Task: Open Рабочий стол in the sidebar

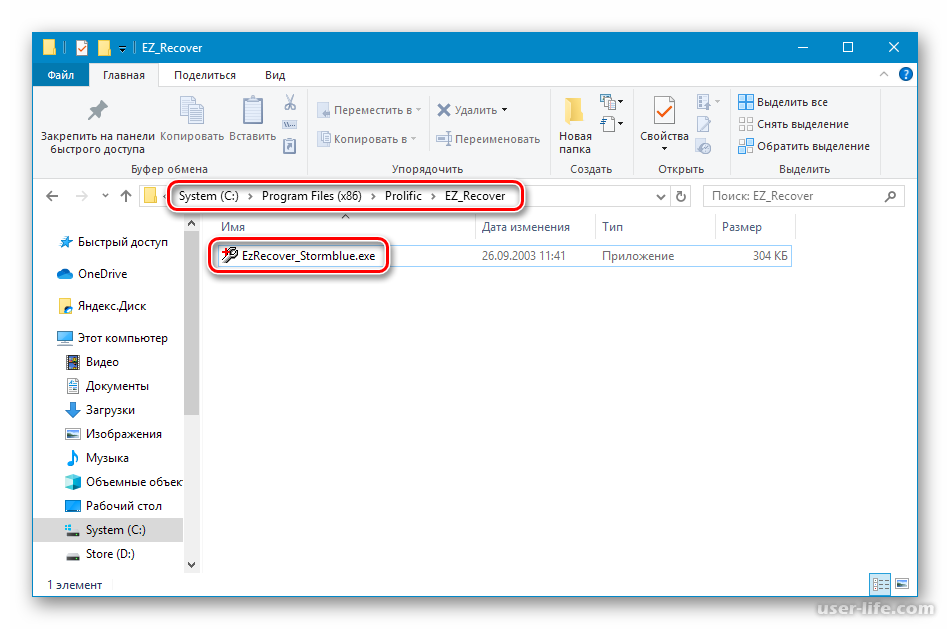Action: click(x=113, y=506)
